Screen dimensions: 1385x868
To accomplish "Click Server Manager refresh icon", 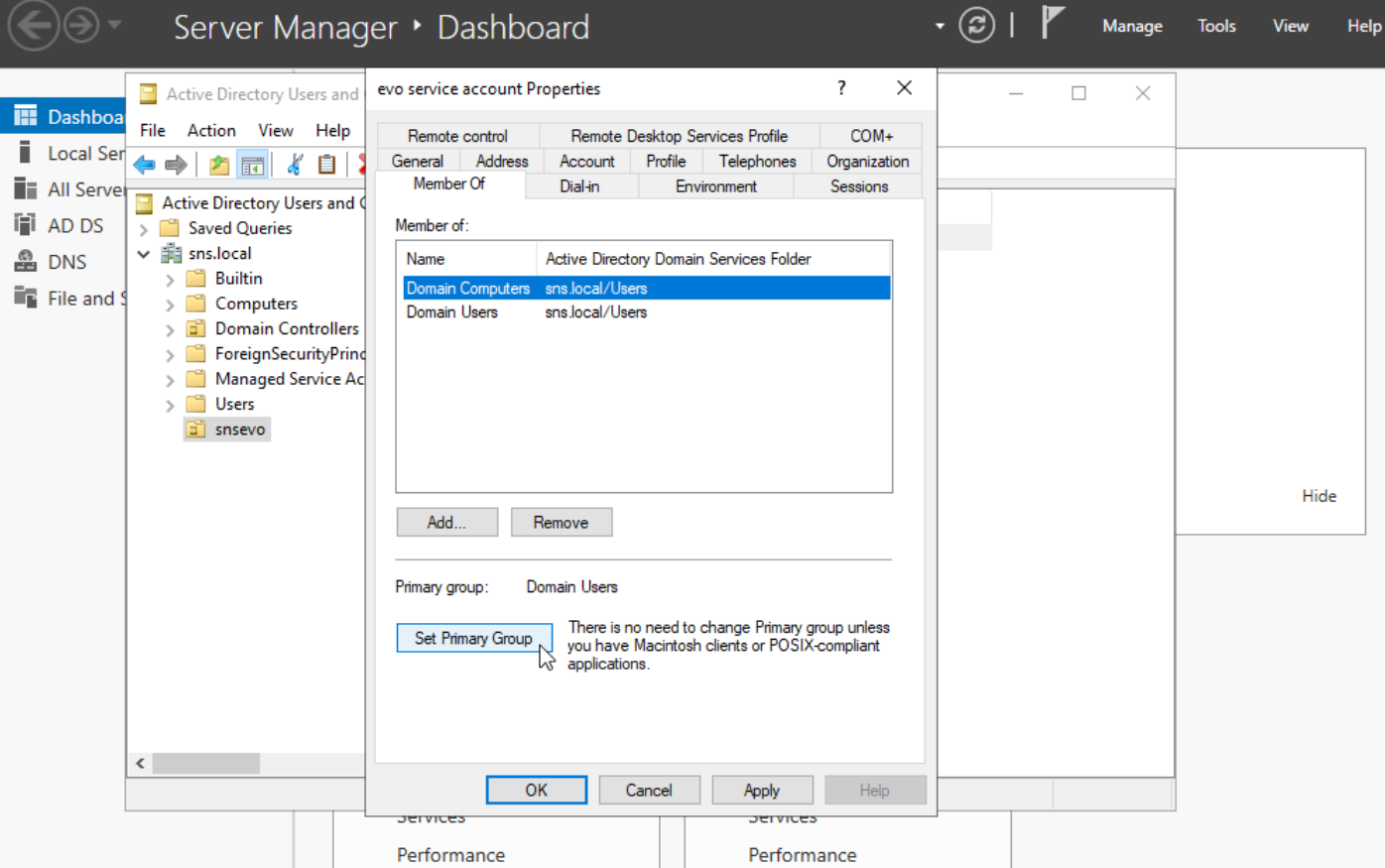I will 976,26.
